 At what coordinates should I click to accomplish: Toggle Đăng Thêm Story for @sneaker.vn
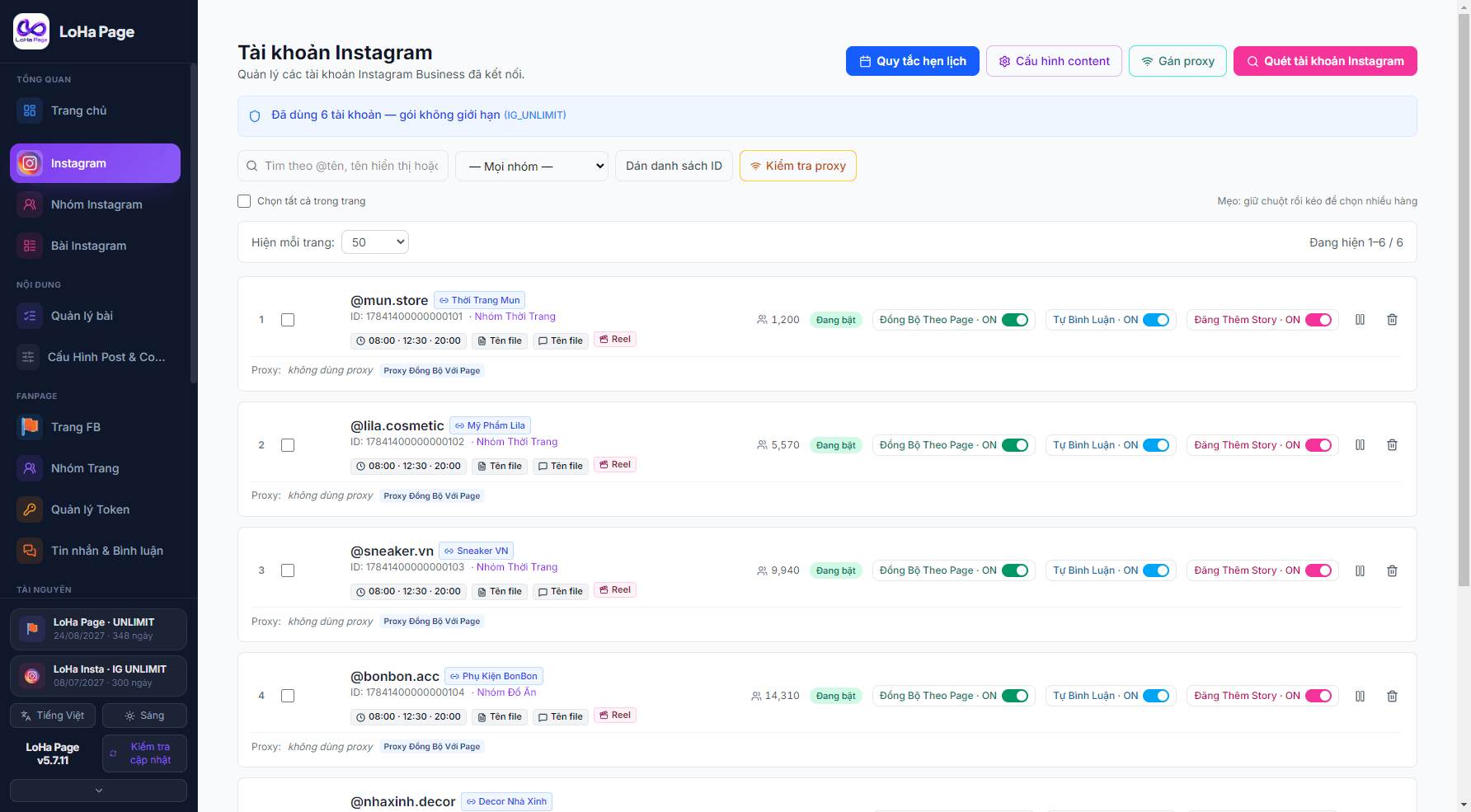(x=1318, y=570)
